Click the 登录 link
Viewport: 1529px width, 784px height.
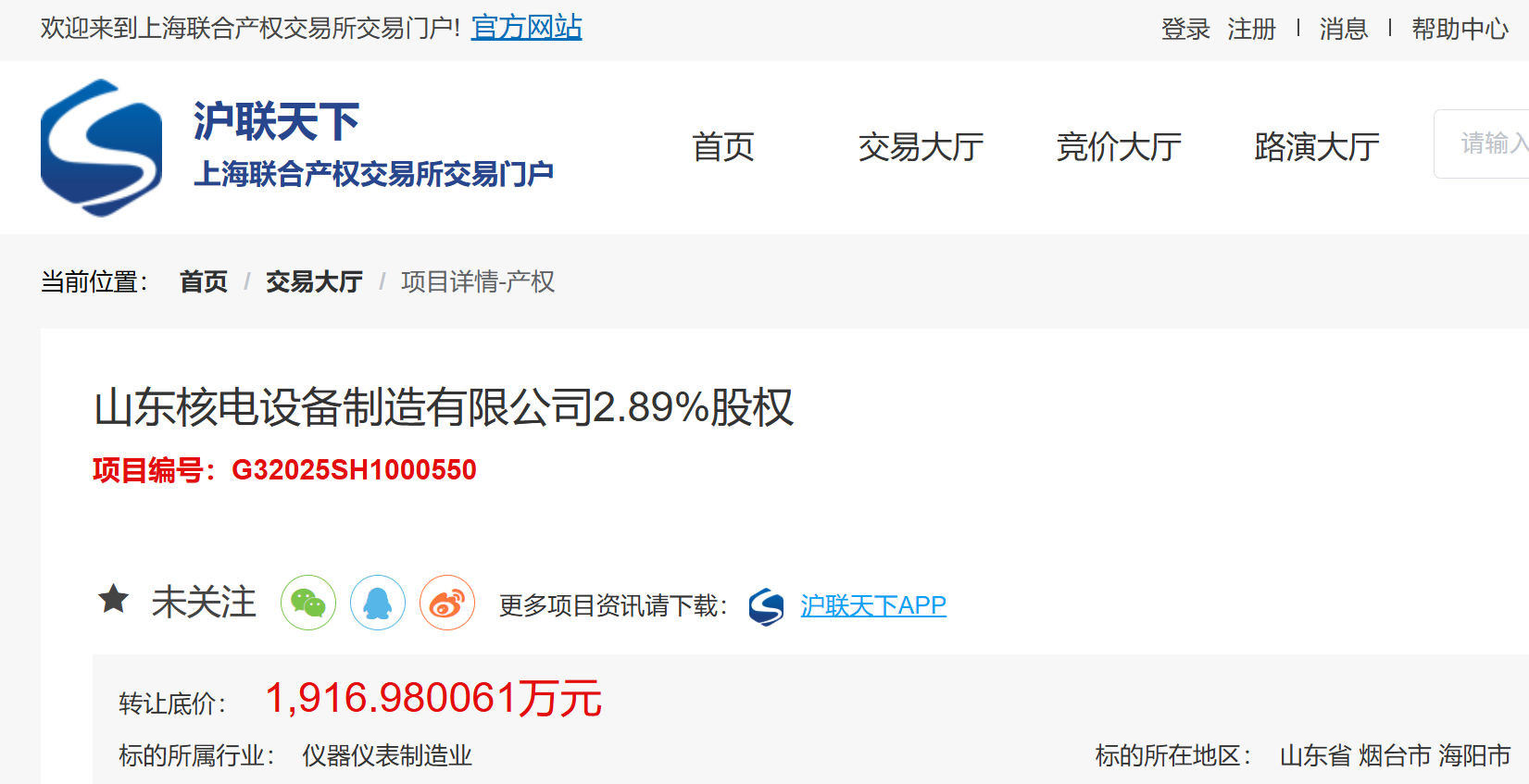pos(1185,30)
